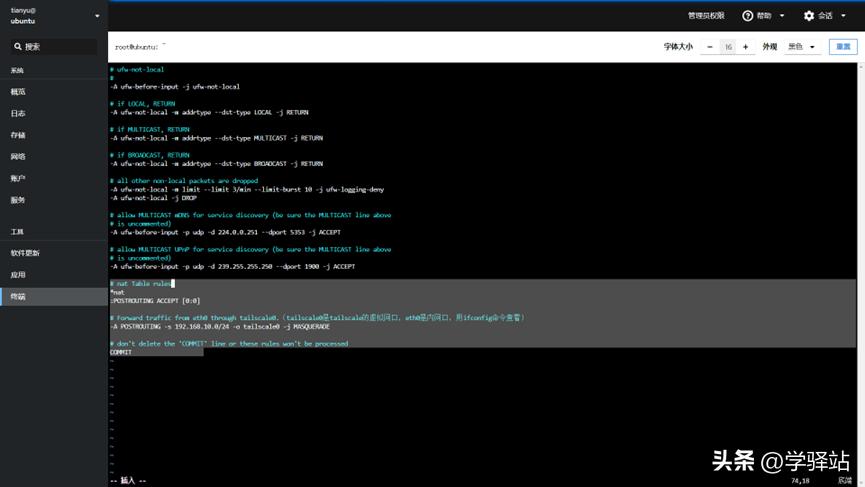Open 日志 logs page in sidebar
The image size is (865, 487).
18,114
